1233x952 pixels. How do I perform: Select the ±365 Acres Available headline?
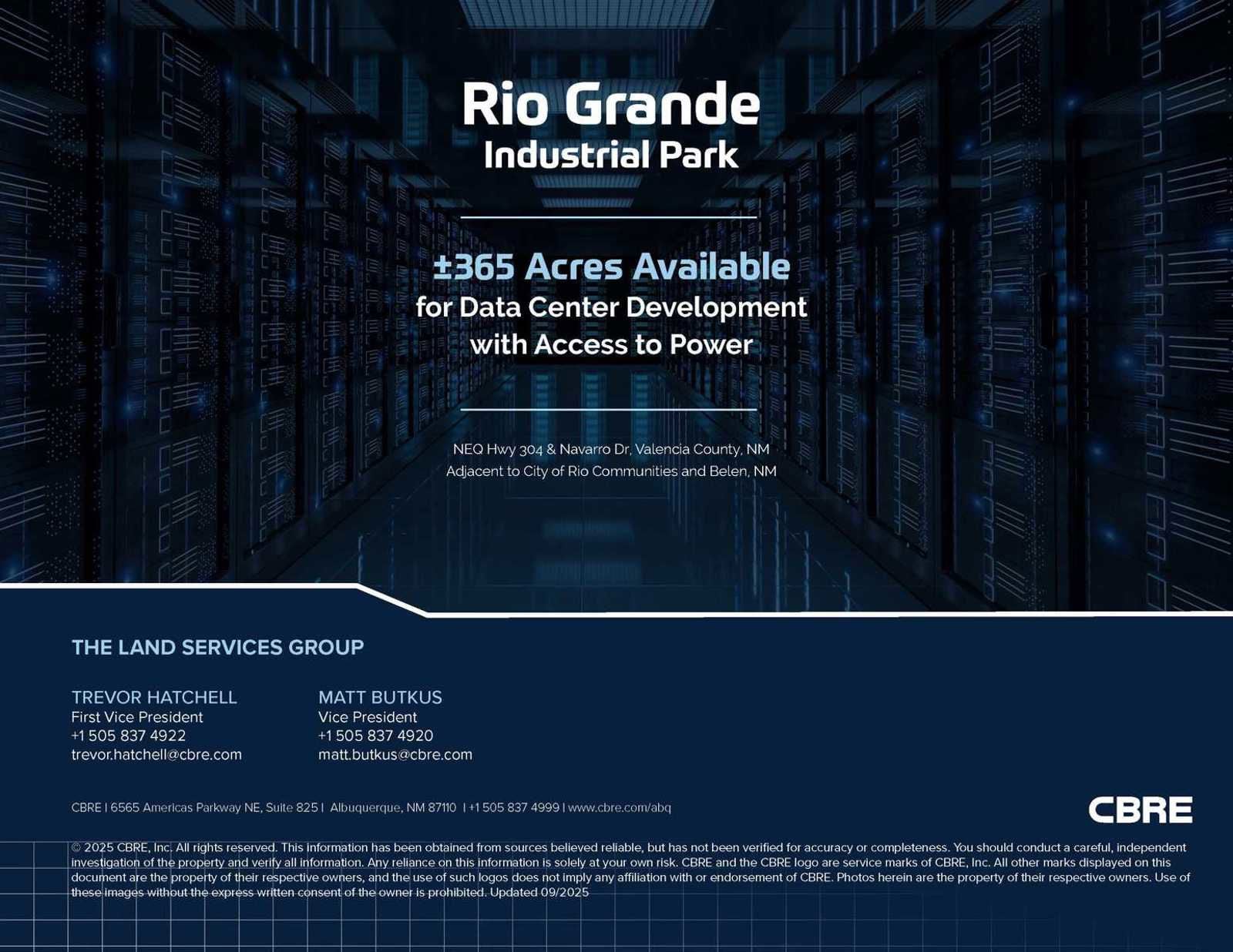pyautogui.click(x=613, y=267)
